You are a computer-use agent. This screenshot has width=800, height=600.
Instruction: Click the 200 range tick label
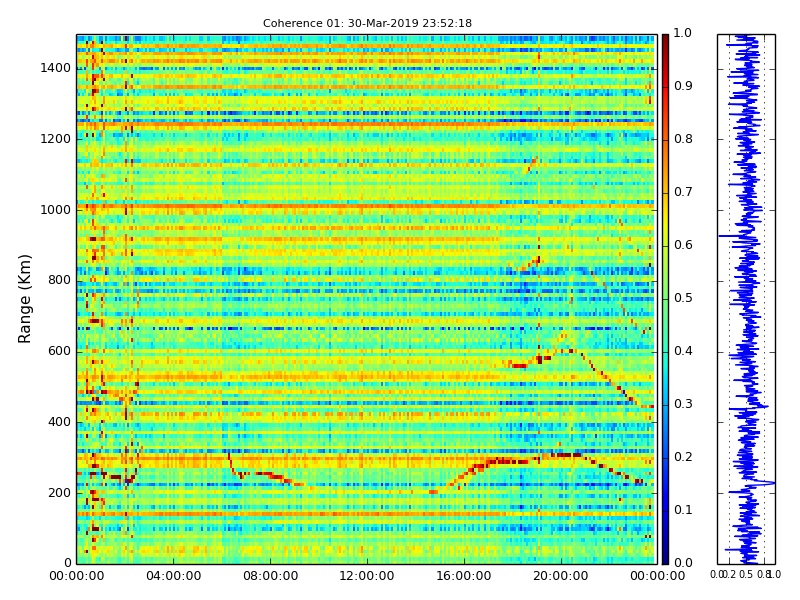click(59, 493)
